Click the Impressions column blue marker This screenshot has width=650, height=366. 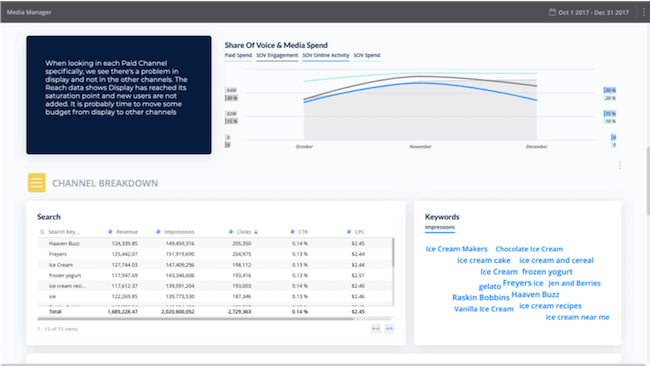[158, 232]
